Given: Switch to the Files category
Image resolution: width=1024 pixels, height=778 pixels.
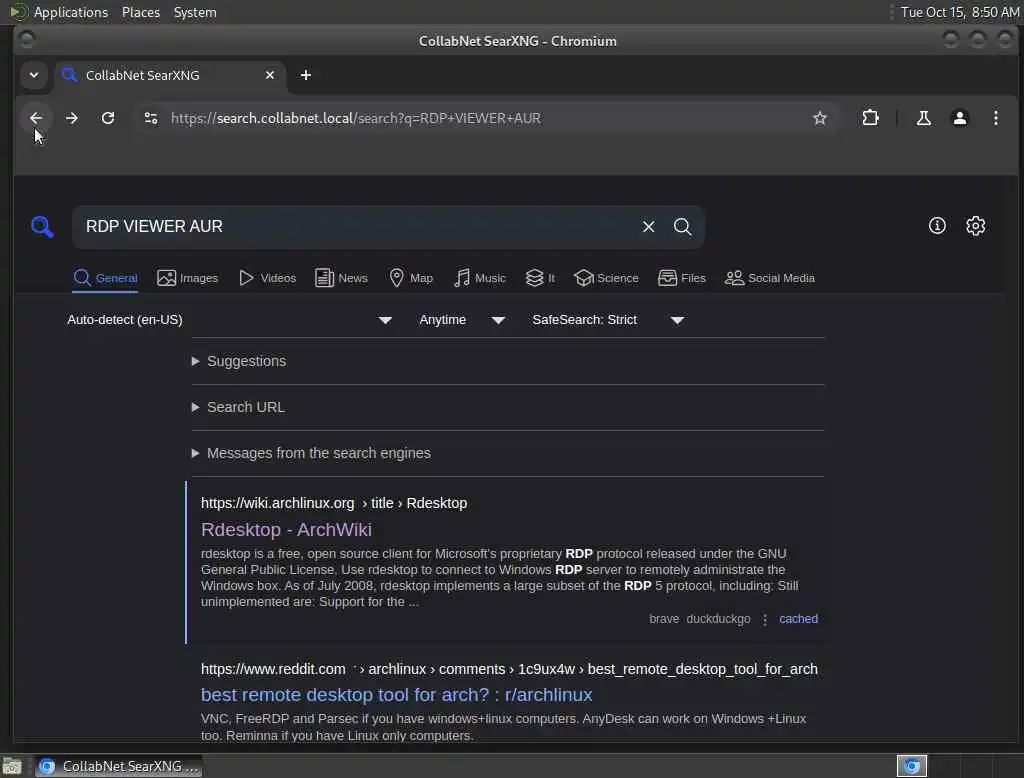Looking at the screenshot, I should [682, 278].
